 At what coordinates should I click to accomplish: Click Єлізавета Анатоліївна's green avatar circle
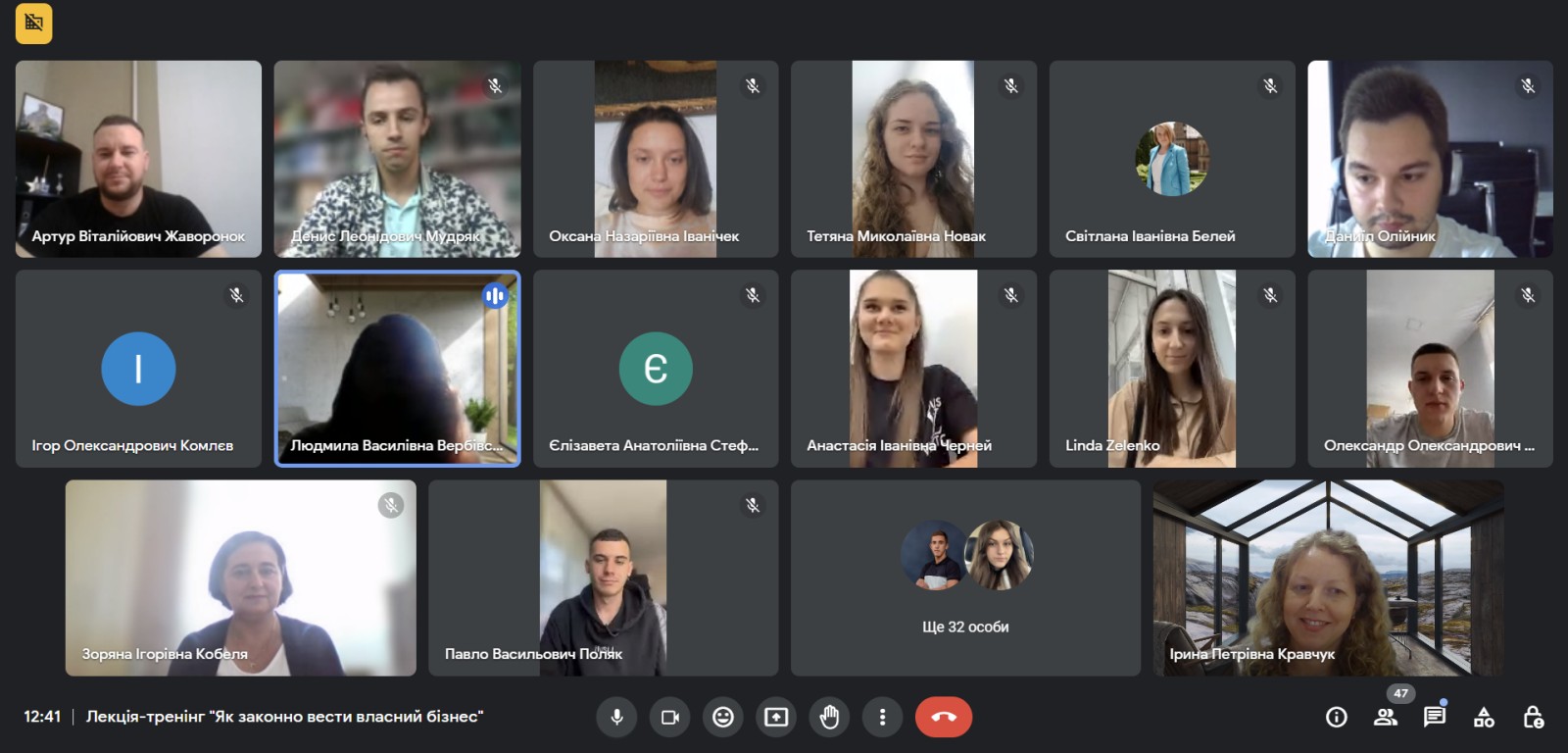coord(656,369)
